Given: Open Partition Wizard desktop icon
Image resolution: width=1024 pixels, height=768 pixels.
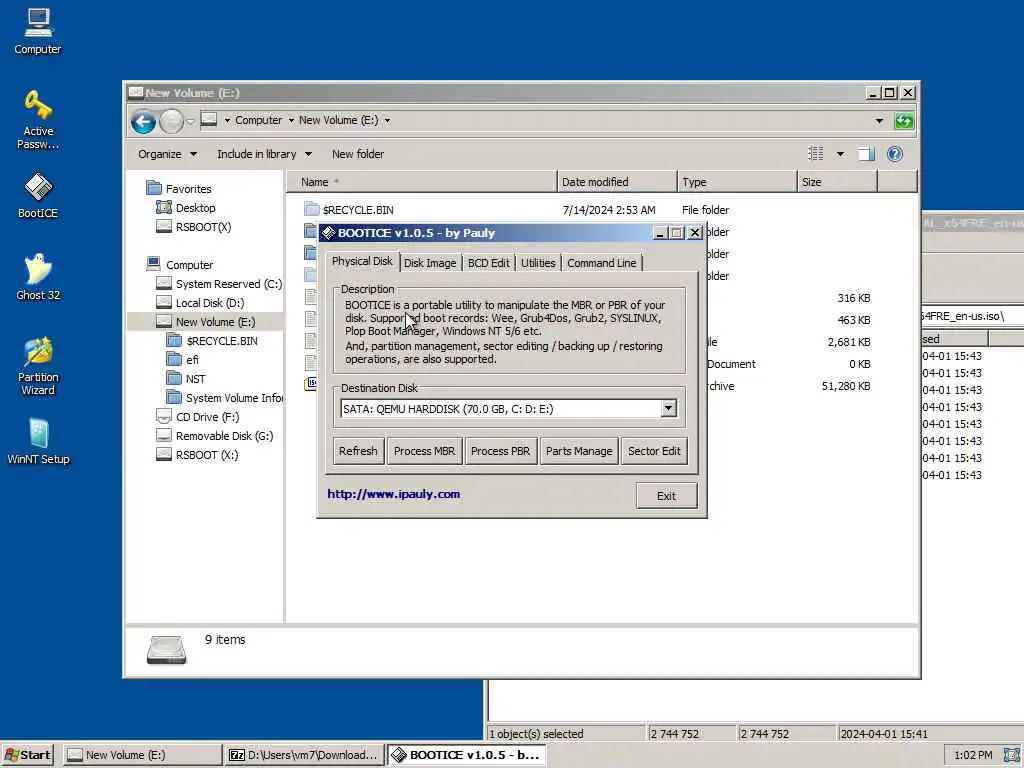Looking at the screenshot, I should [38, 366].
